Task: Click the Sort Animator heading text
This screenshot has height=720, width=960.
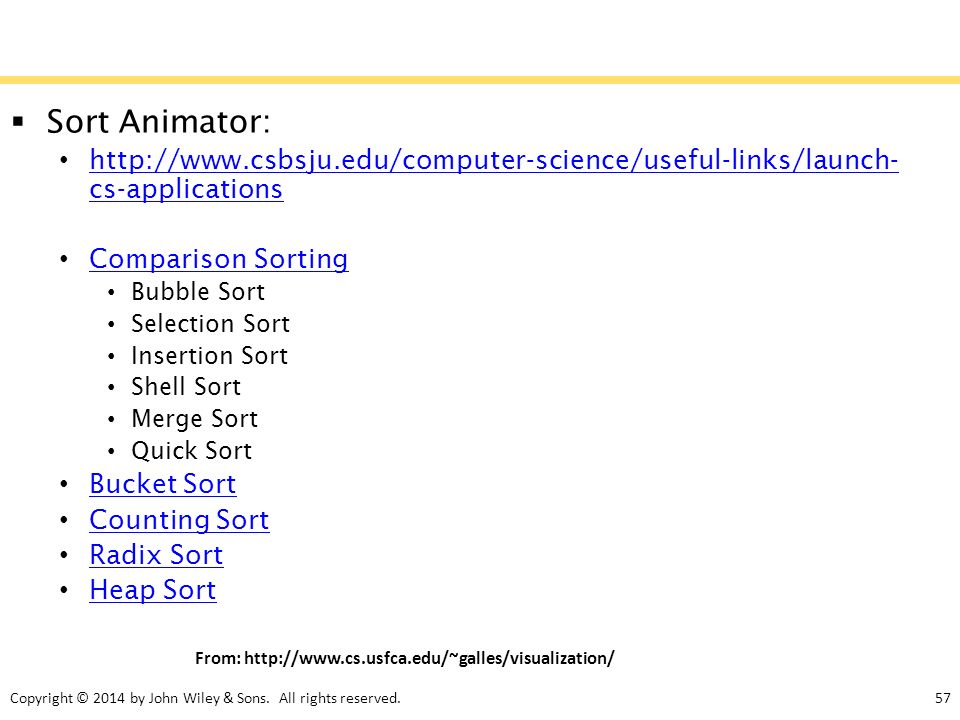Action: pos(159,121)
